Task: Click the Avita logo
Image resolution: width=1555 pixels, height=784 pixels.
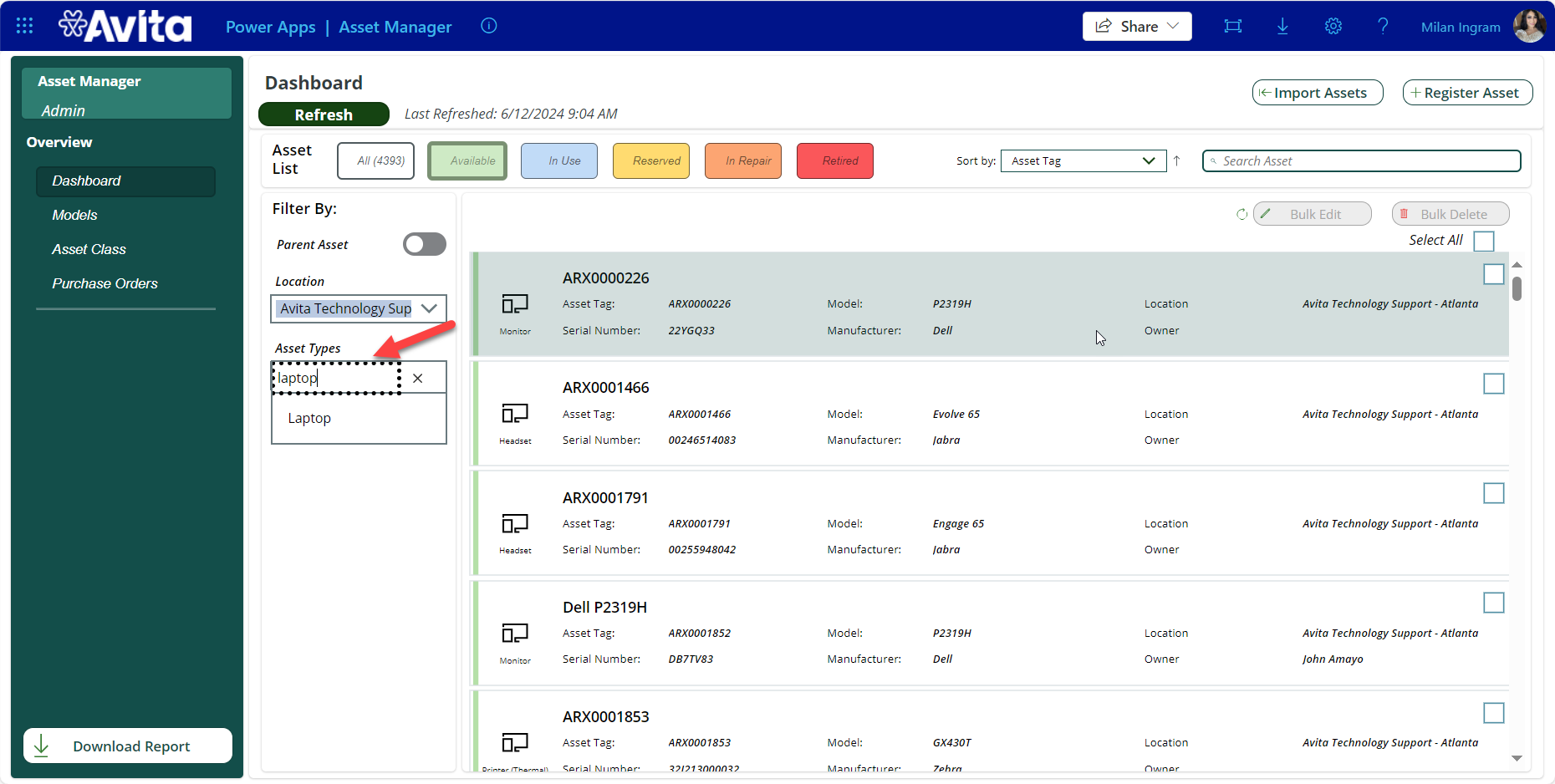Action: [x=125, y=26]
